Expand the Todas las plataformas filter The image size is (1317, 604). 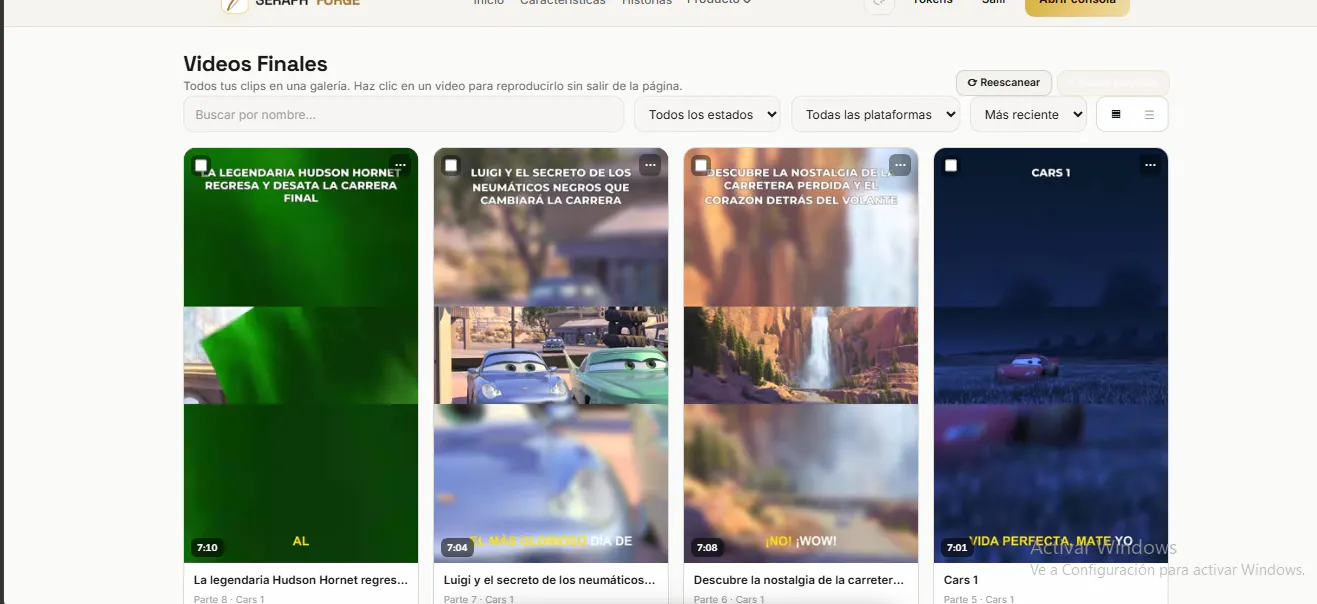click(x=876, y=114)
